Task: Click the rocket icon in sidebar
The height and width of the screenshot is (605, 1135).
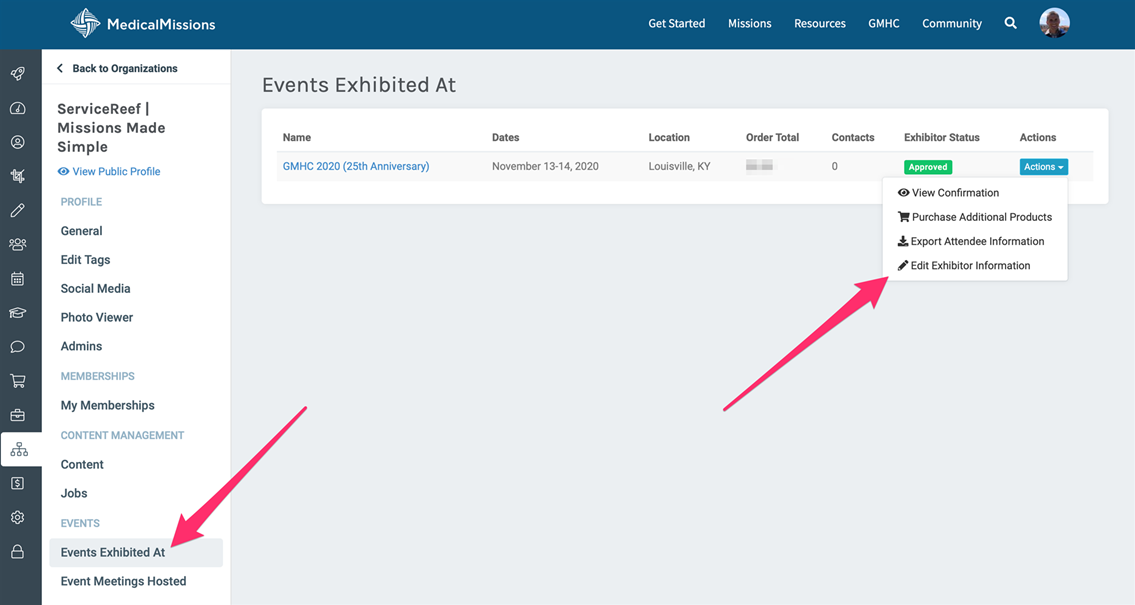Action: (18, 74)
